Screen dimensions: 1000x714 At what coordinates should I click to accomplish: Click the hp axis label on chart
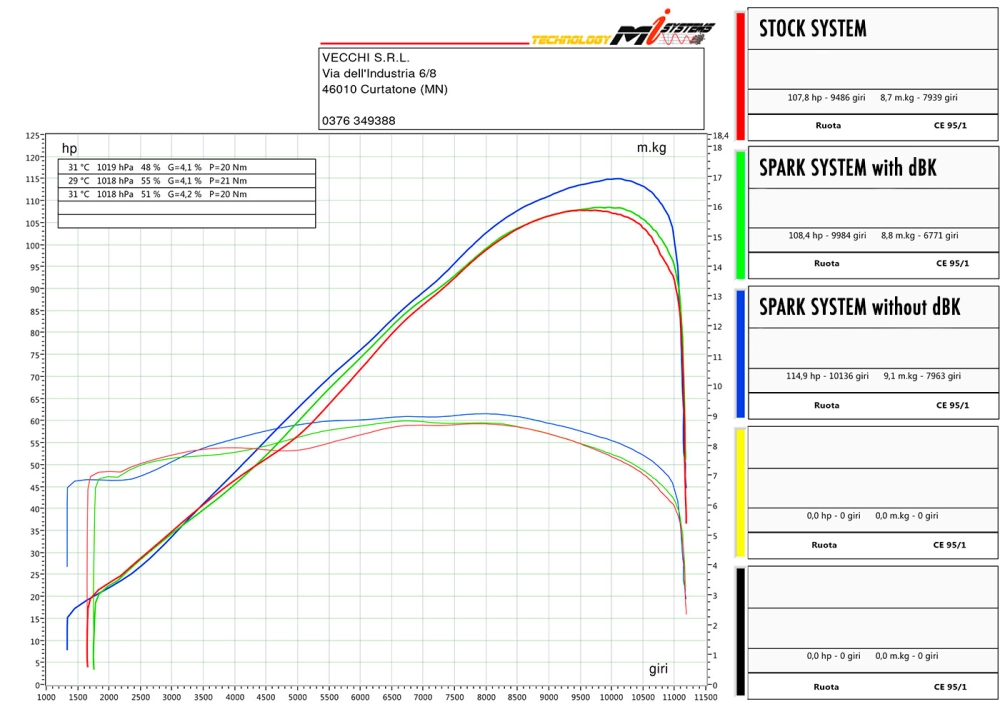coord(69,148)
